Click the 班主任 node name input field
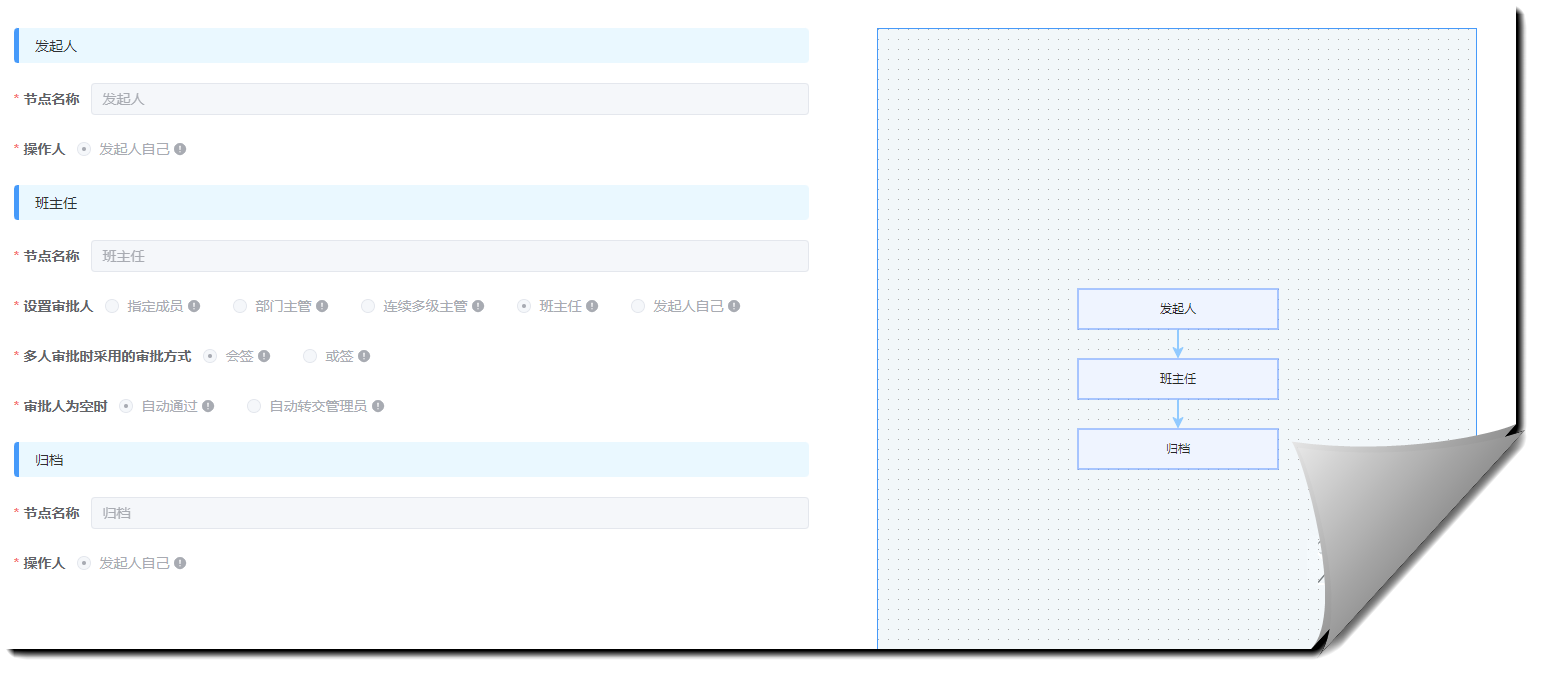Viewport: 1546px width, 679px height. pyautogui.click(x=449, y=256)
